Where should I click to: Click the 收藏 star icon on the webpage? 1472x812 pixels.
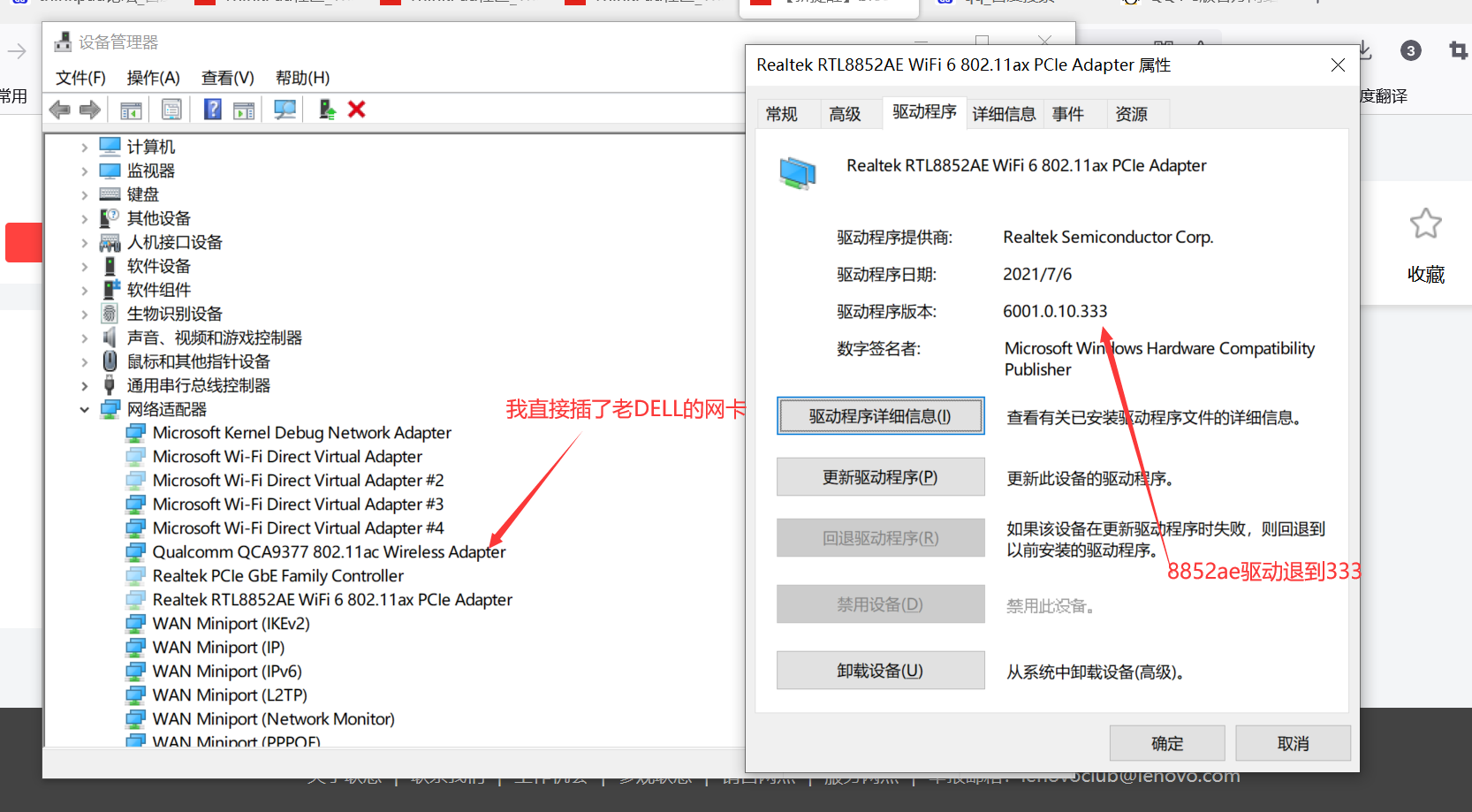[1425, 224]
